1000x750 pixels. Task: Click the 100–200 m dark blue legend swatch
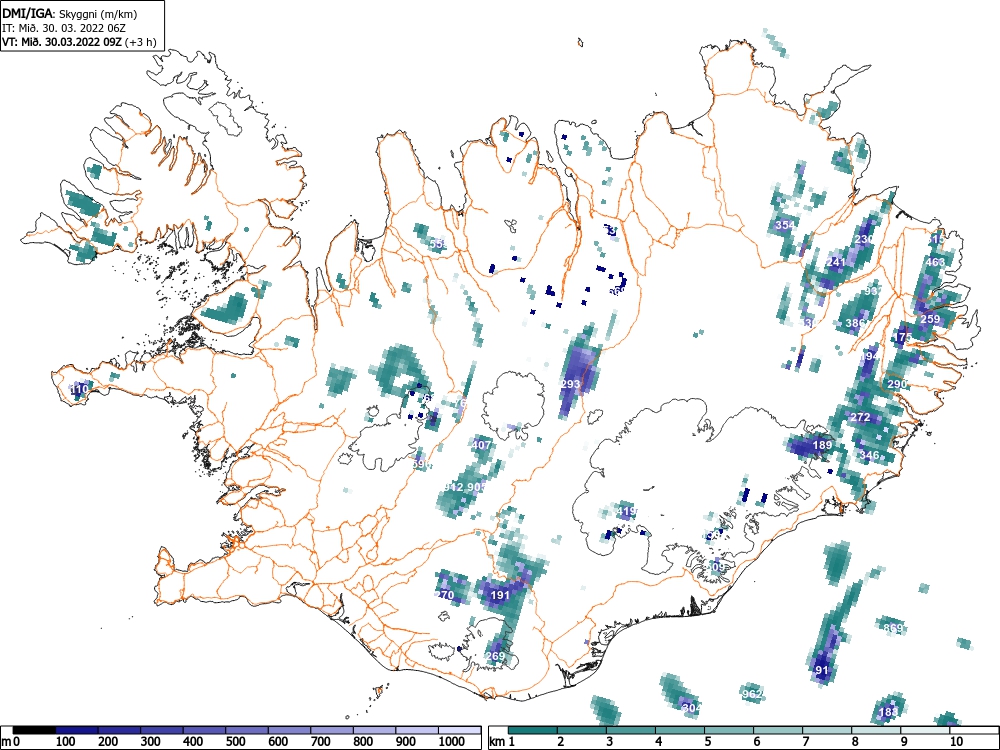click(77, 730)
